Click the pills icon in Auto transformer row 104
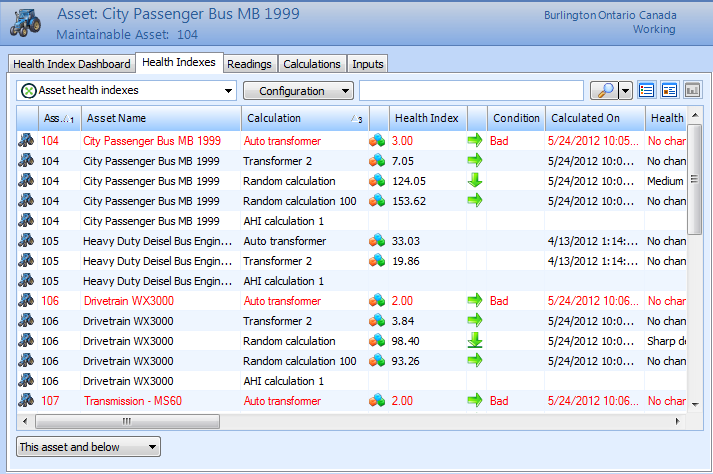The image size is (713, 474). point(378,141)
